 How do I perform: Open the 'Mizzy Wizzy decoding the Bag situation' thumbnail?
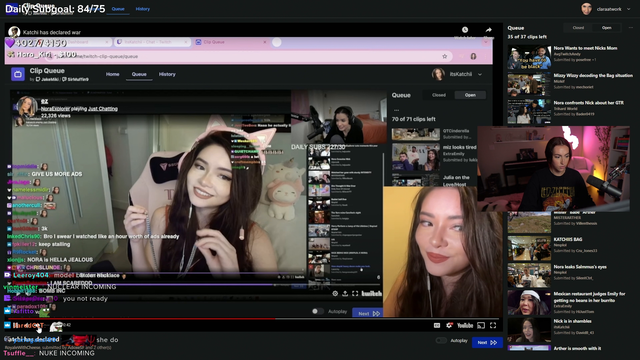(529, 84)
